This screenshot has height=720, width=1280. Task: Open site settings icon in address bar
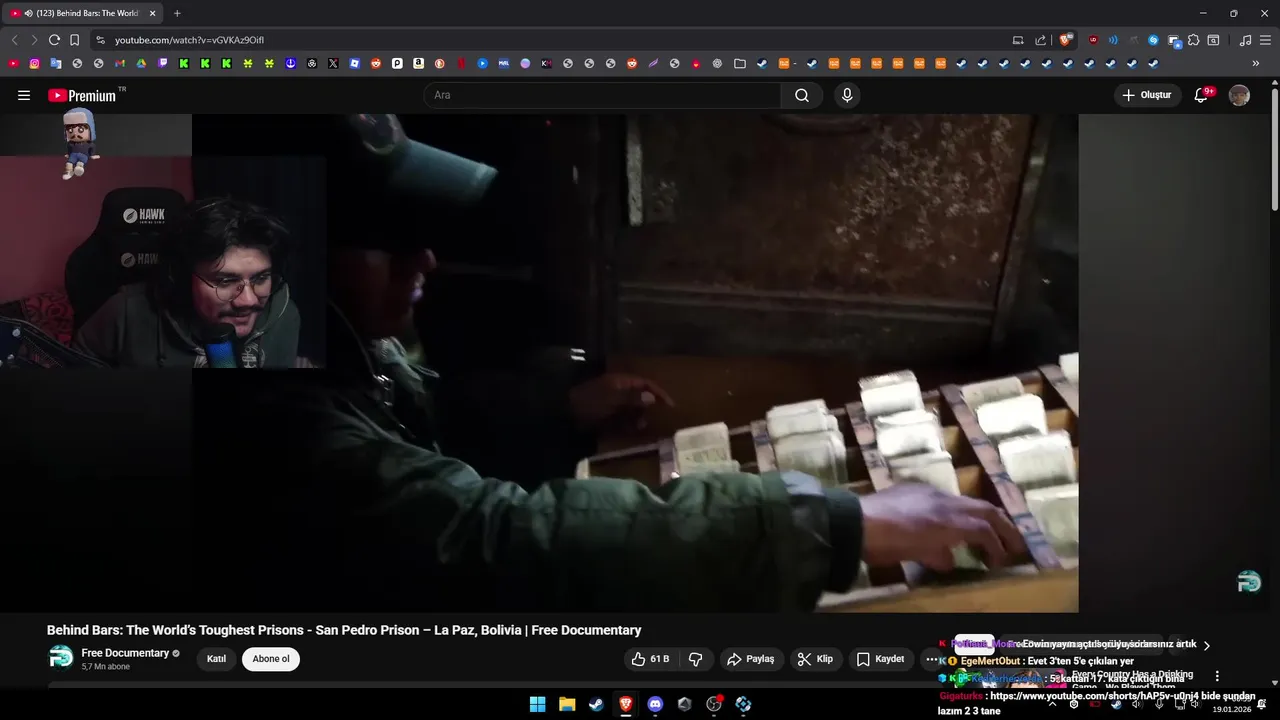pos(100,40)
